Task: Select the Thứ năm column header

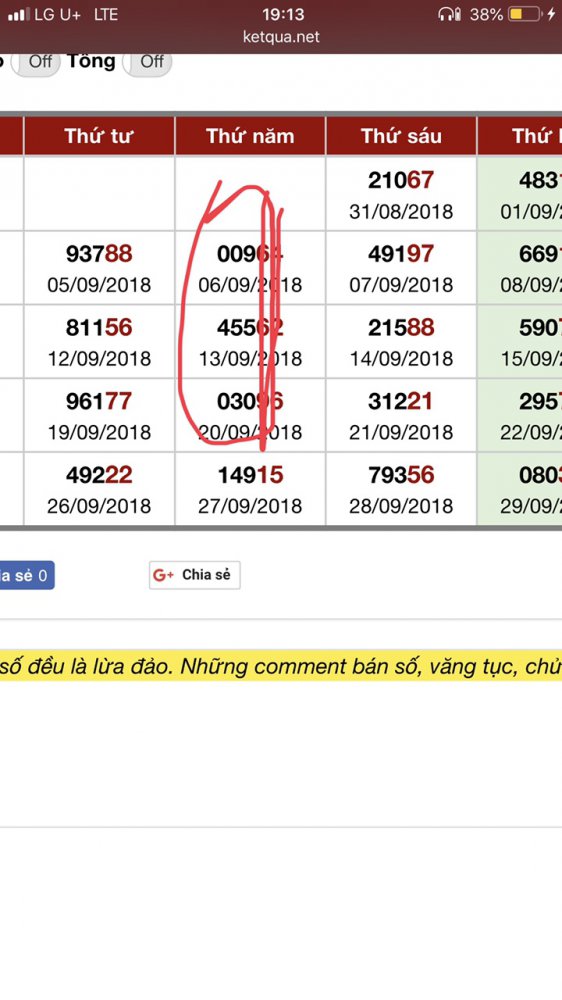Action: (250, 136)
